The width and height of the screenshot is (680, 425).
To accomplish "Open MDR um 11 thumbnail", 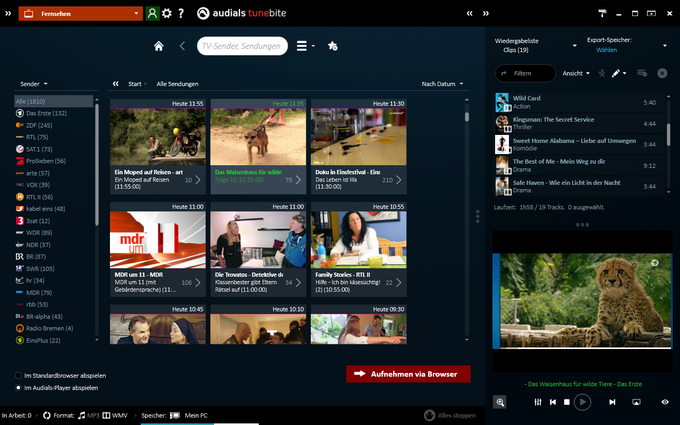I will [x=158, y=239].
